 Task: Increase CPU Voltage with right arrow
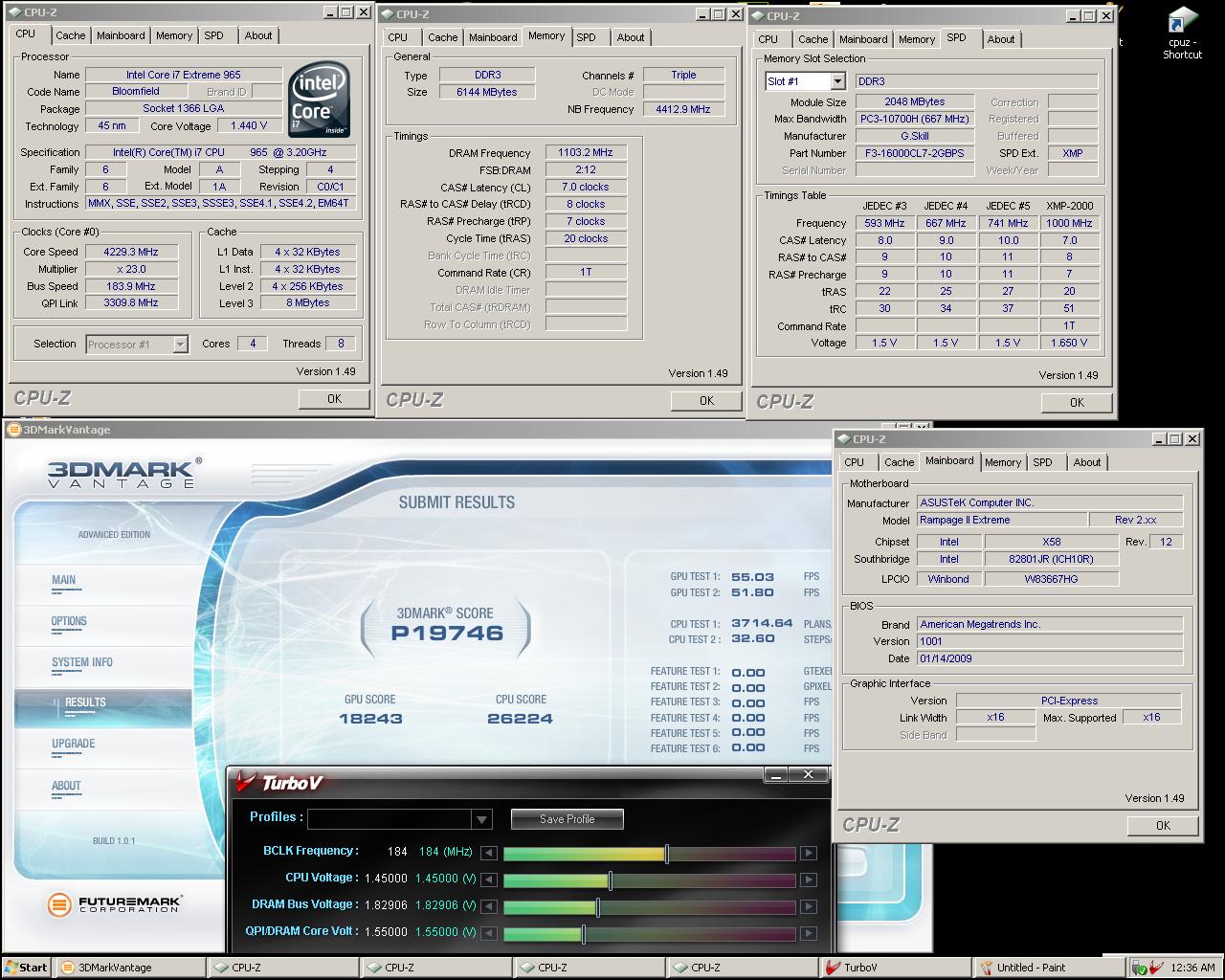(x=808, y=880)
